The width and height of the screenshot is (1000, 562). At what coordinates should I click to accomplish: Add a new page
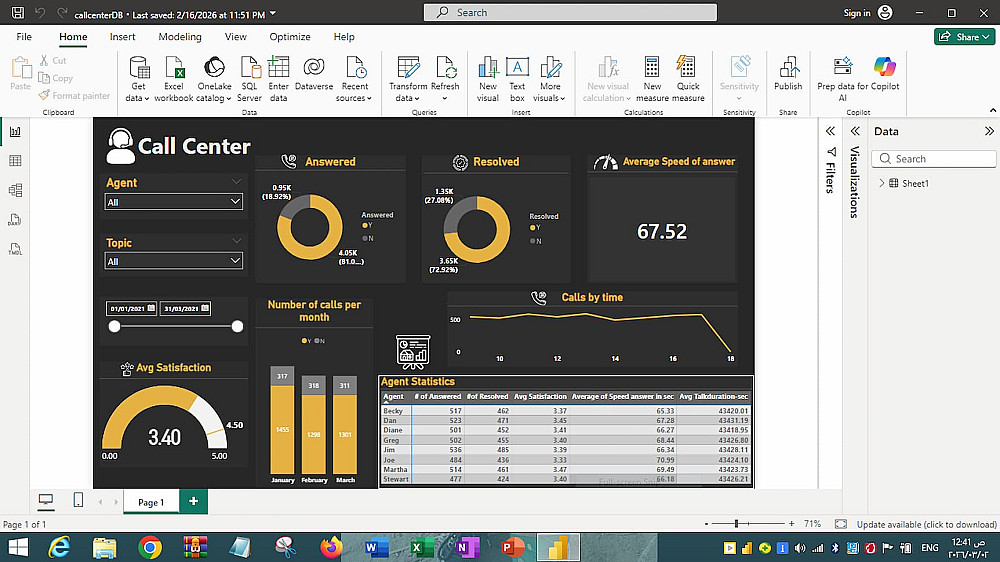pyautogui.click(x=193, y=501)
